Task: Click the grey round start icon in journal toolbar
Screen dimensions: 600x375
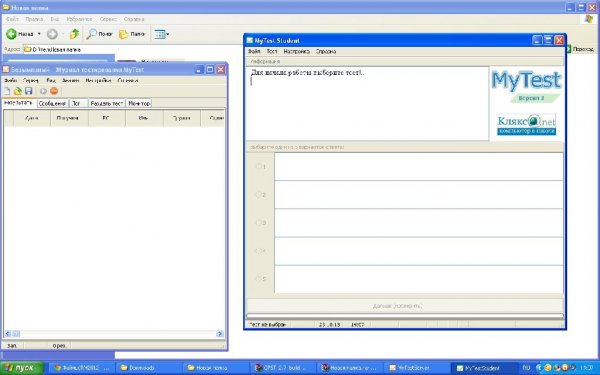Action: pyautogui.click(x=43, y=91)
